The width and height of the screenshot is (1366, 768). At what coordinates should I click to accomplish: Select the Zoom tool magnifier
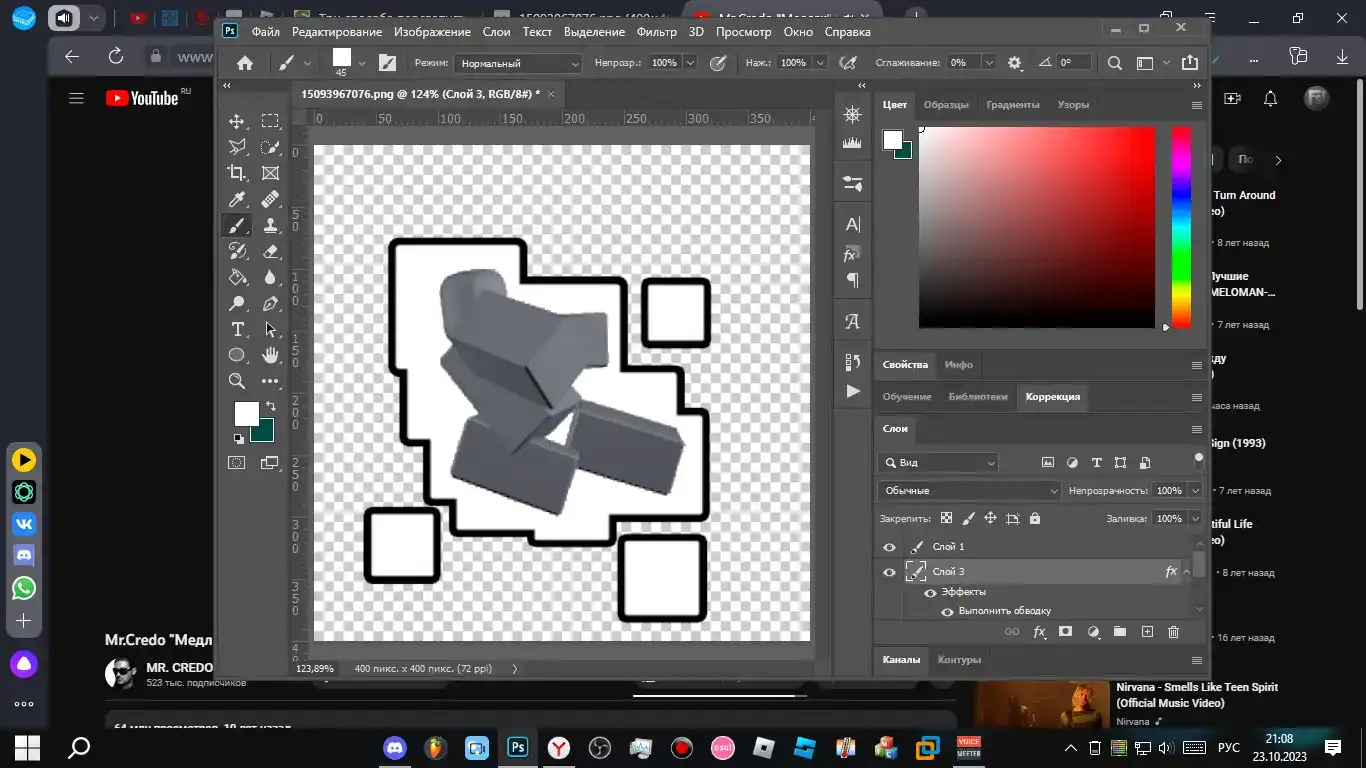[x=237, y=381]
